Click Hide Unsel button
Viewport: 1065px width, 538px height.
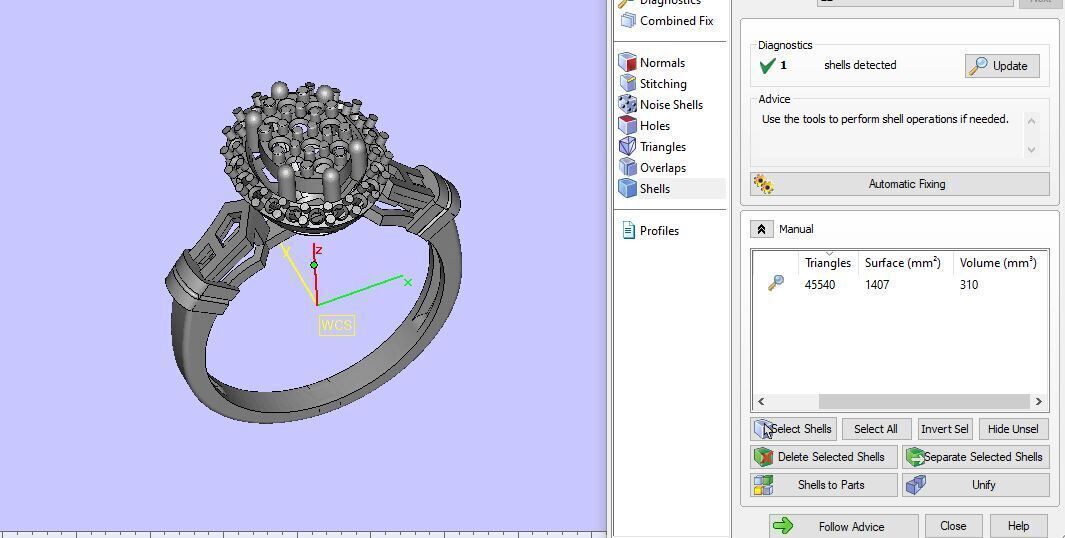pos(1013,429)
